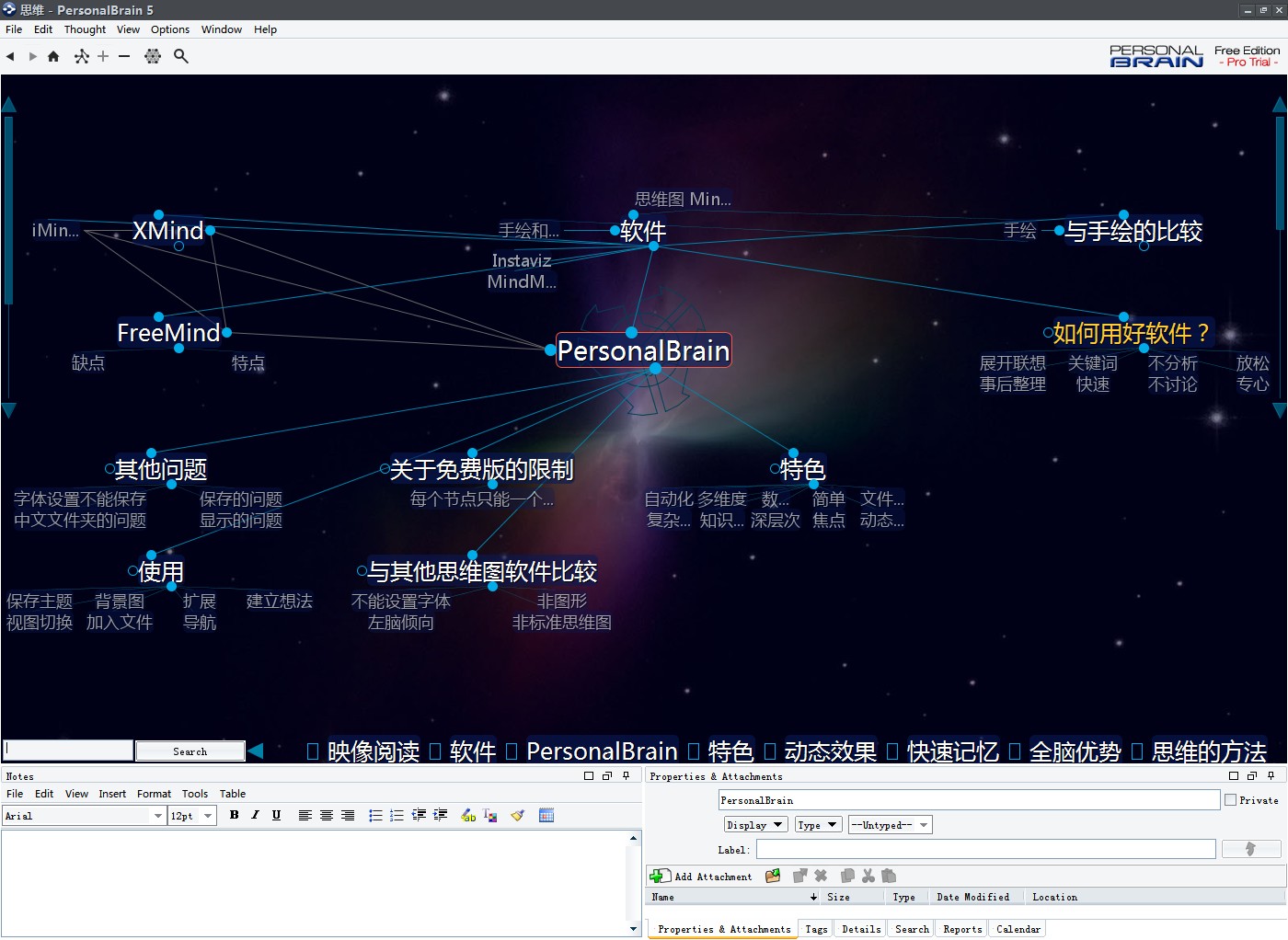Apply italic formatting in Notes
1288x940 pixels.
255,815
